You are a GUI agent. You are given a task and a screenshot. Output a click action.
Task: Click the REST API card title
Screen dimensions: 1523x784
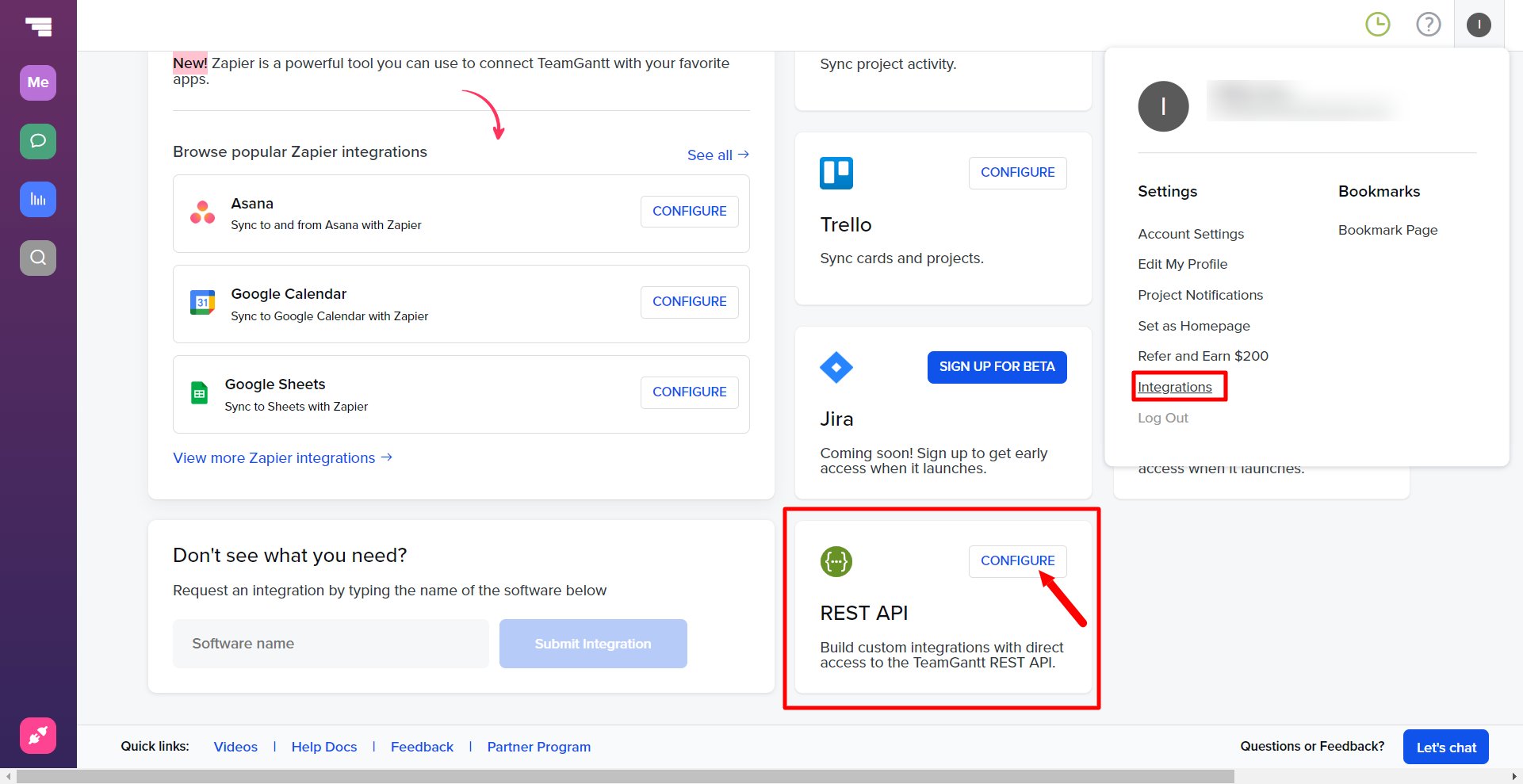click(x=864, y=613)
